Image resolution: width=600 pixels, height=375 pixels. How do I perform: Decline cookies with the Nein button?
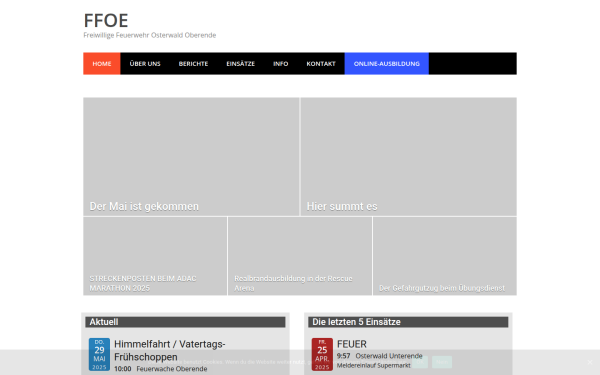(x=442, y=362)
